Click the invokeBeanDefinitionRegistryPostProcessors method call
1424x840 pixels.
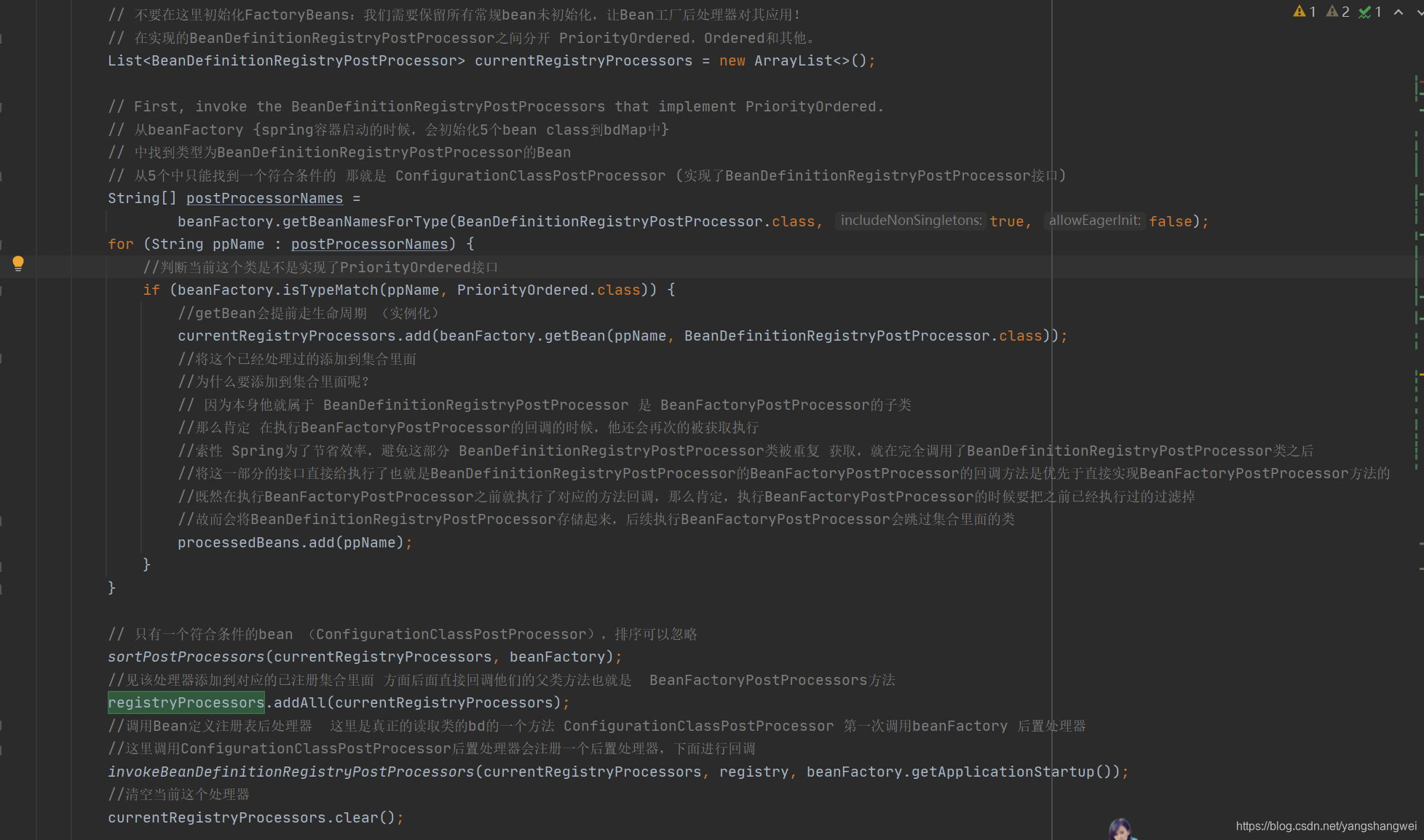[291, 772]
